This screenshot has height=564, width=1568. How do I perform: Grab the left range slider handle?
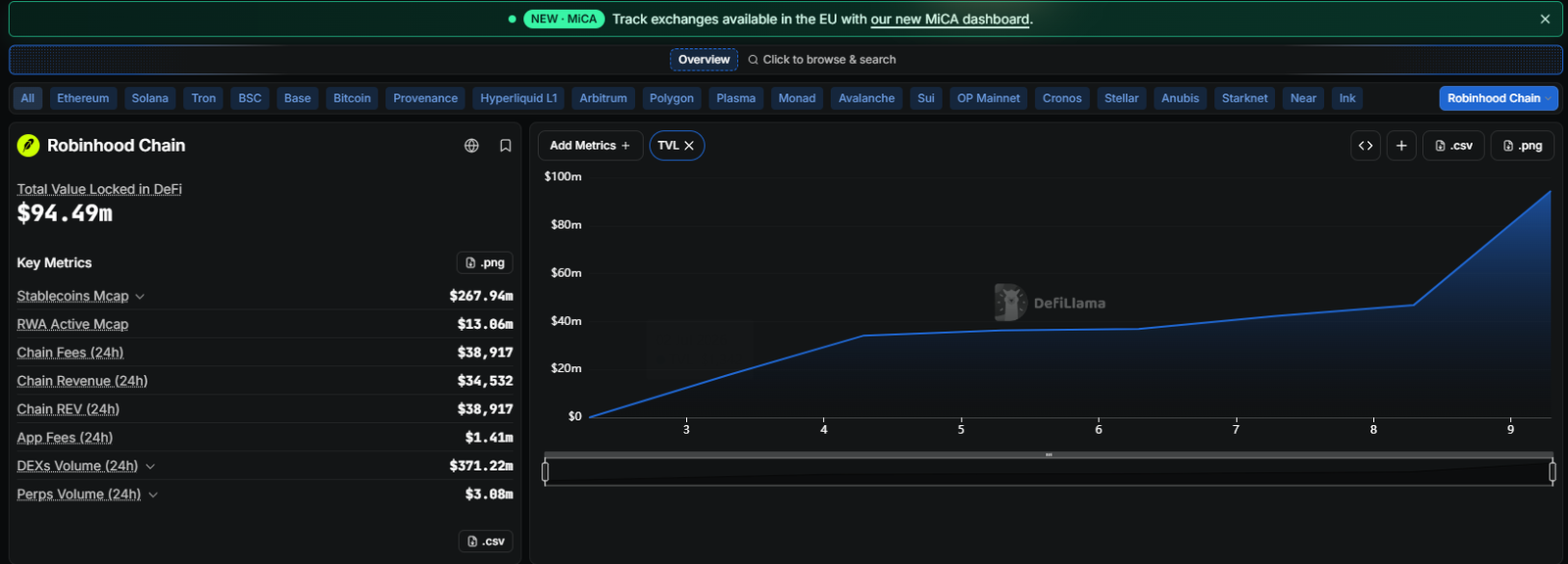(x=545, y=472)
